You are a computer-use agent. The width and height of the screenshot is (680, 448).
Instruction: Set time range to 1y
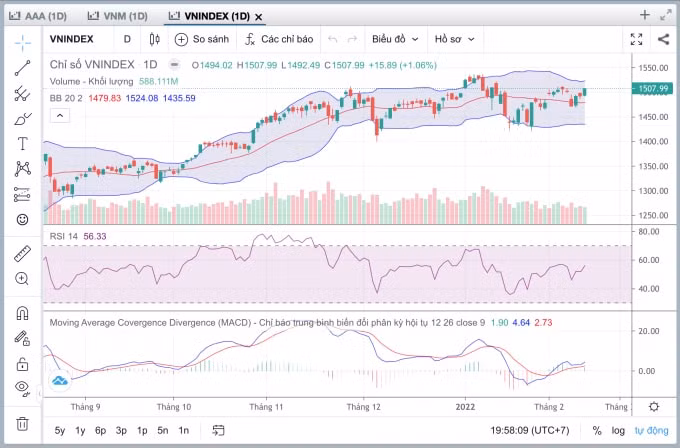(x=80, y=431)
